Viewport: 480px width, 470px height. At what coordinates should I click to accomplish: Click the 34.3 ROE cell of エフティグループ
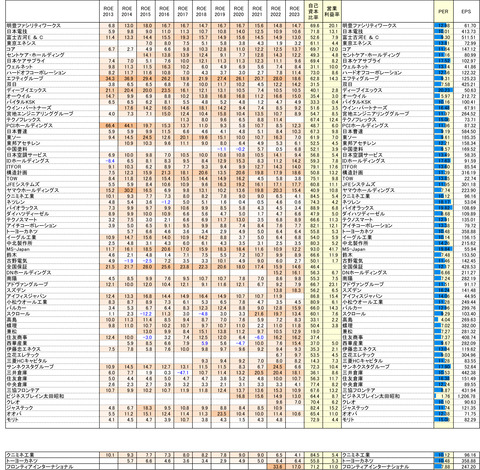click(x=108, y=79)
